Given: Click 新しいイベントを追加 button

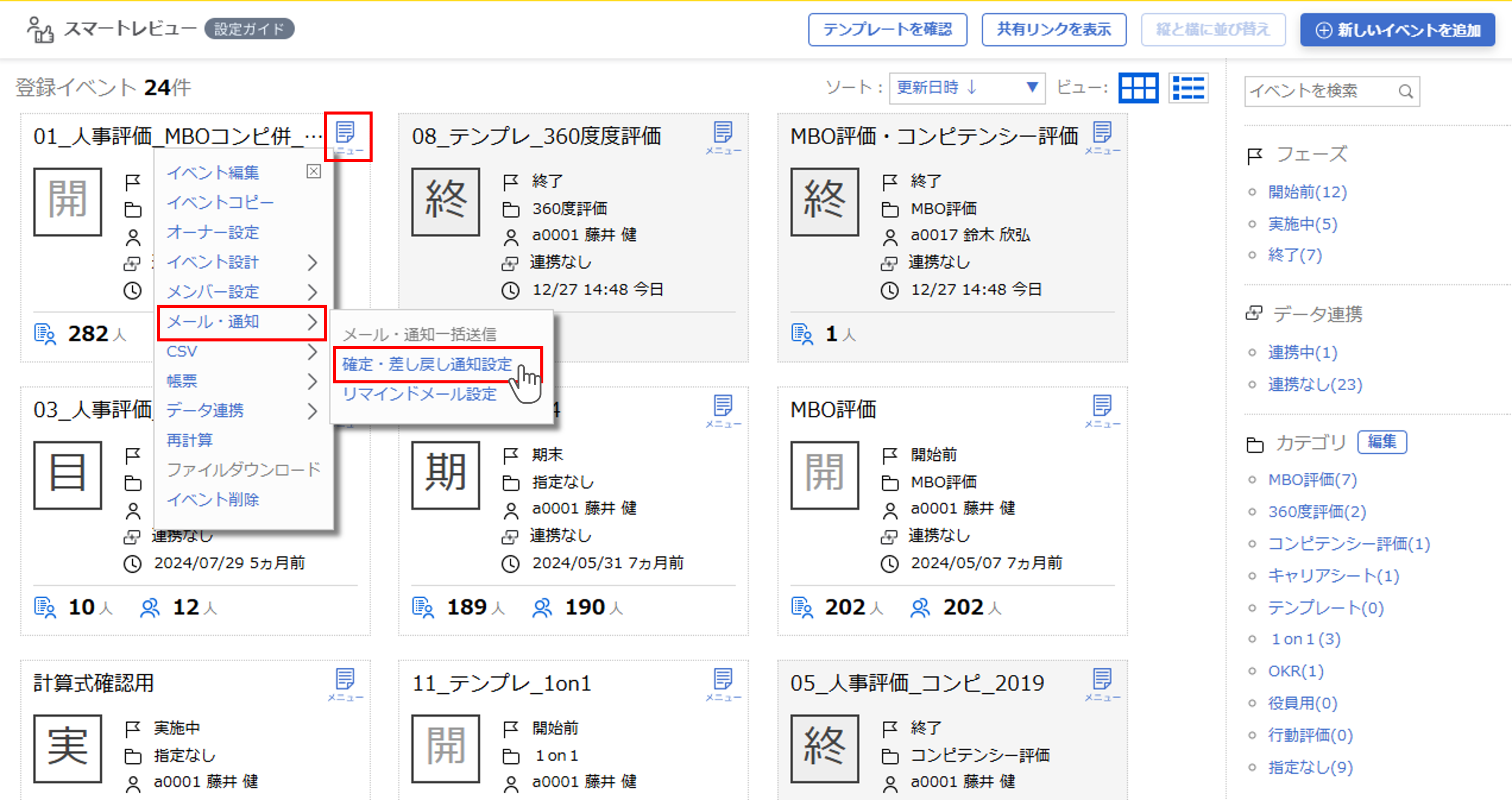Looking at the screenshot, I should pos(1397,29).
